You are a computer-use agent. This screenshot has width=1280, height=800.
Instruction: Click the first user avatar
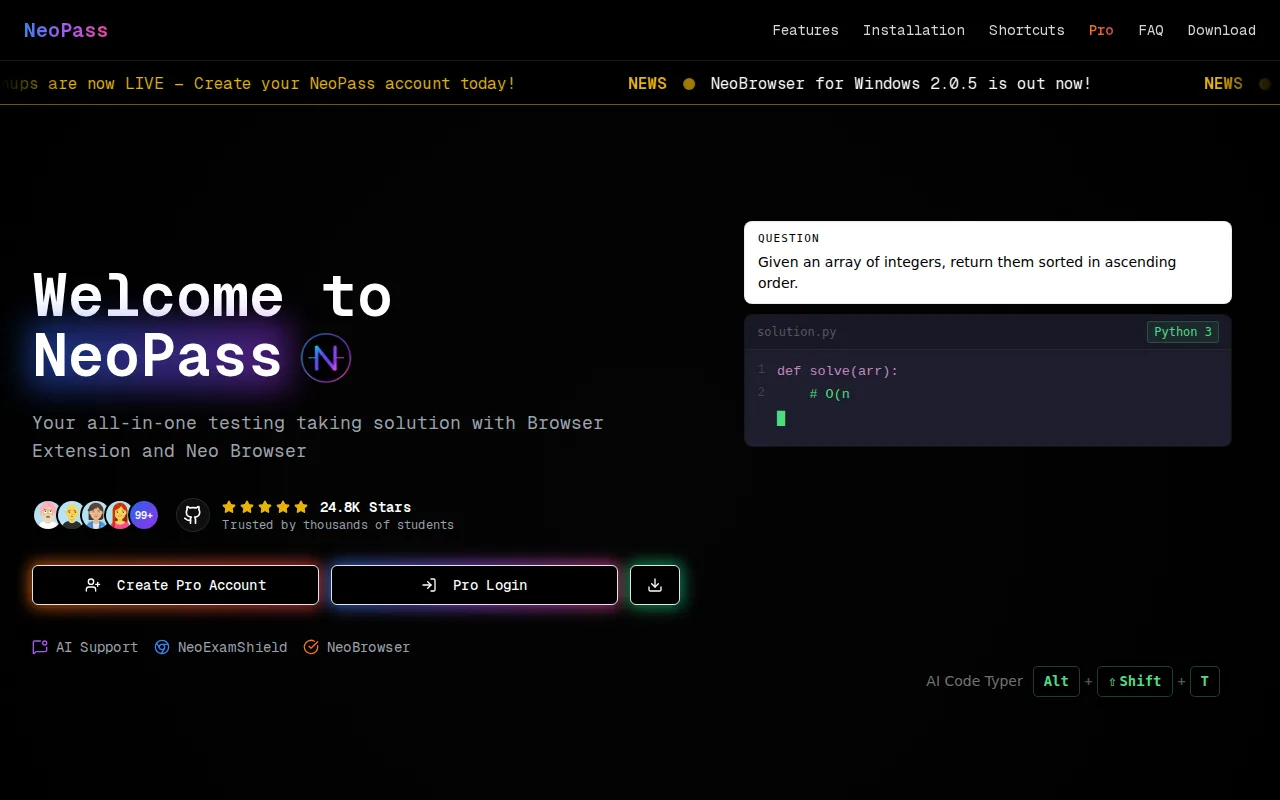click(x=47, y=515)
